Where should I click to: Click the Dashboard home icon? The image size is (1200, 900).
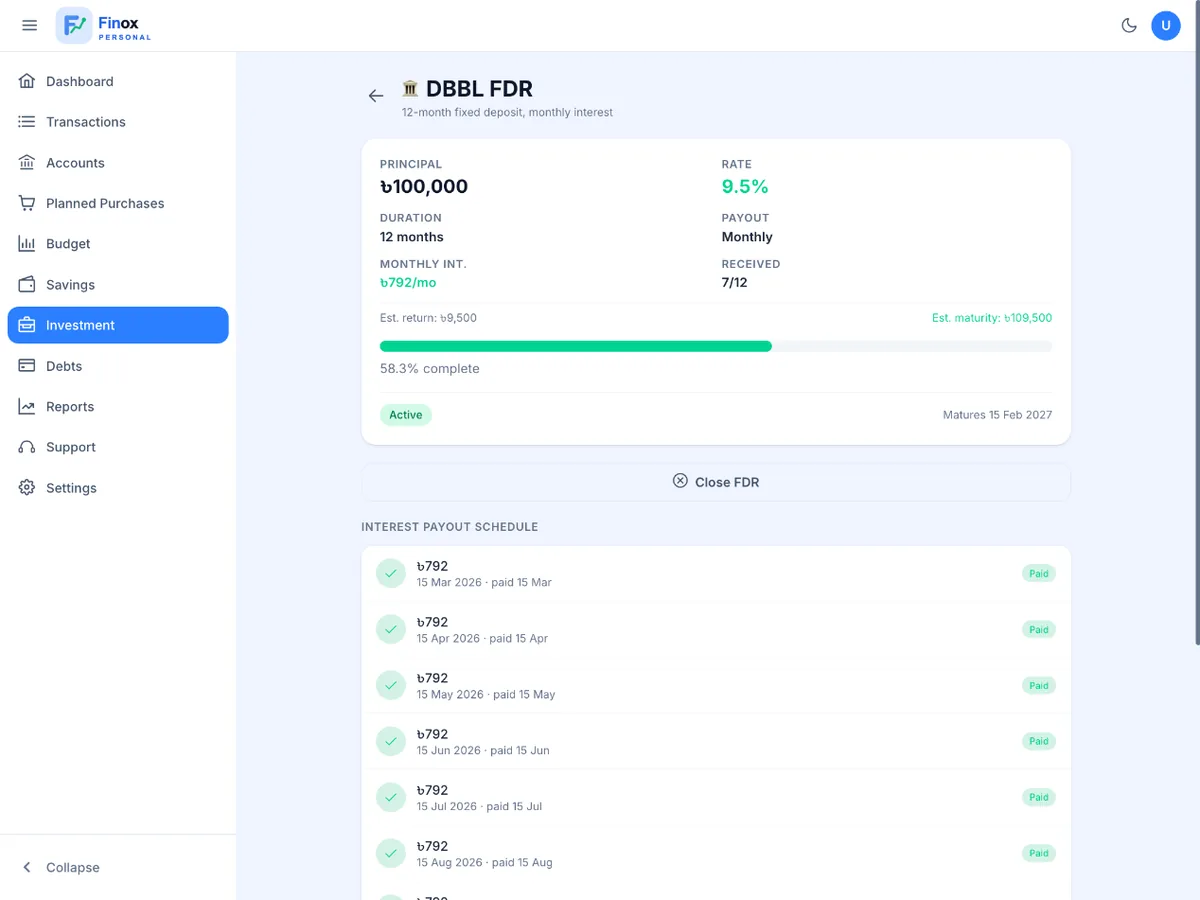point(27,81)
